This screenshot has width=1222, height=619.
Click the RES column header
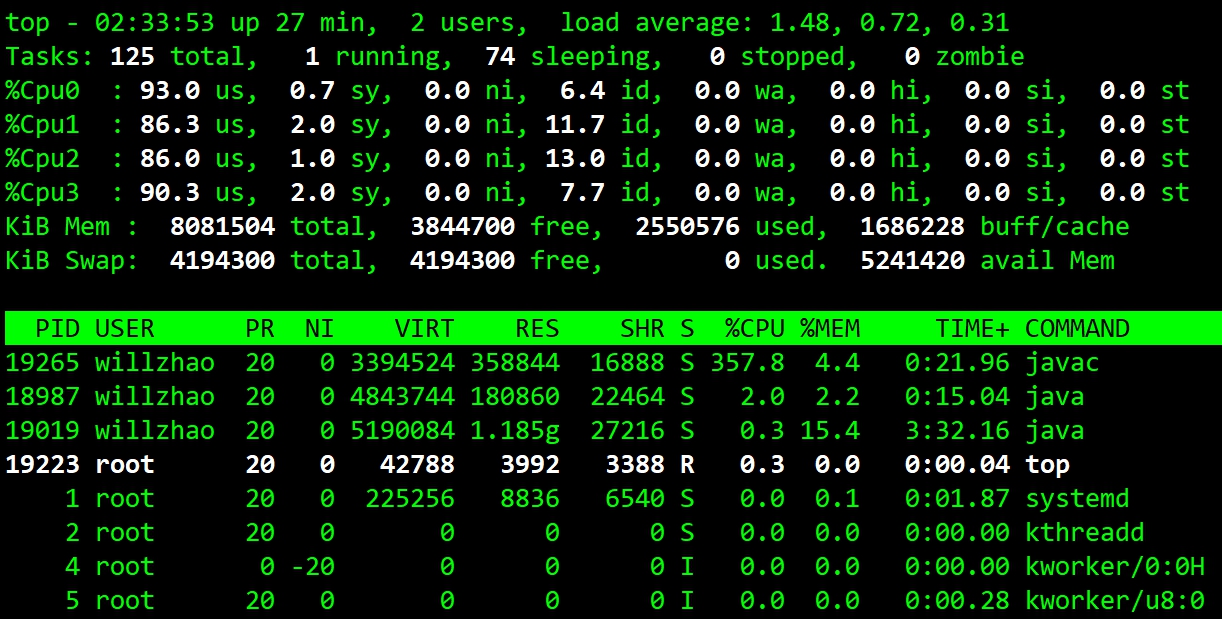[538, 328]
